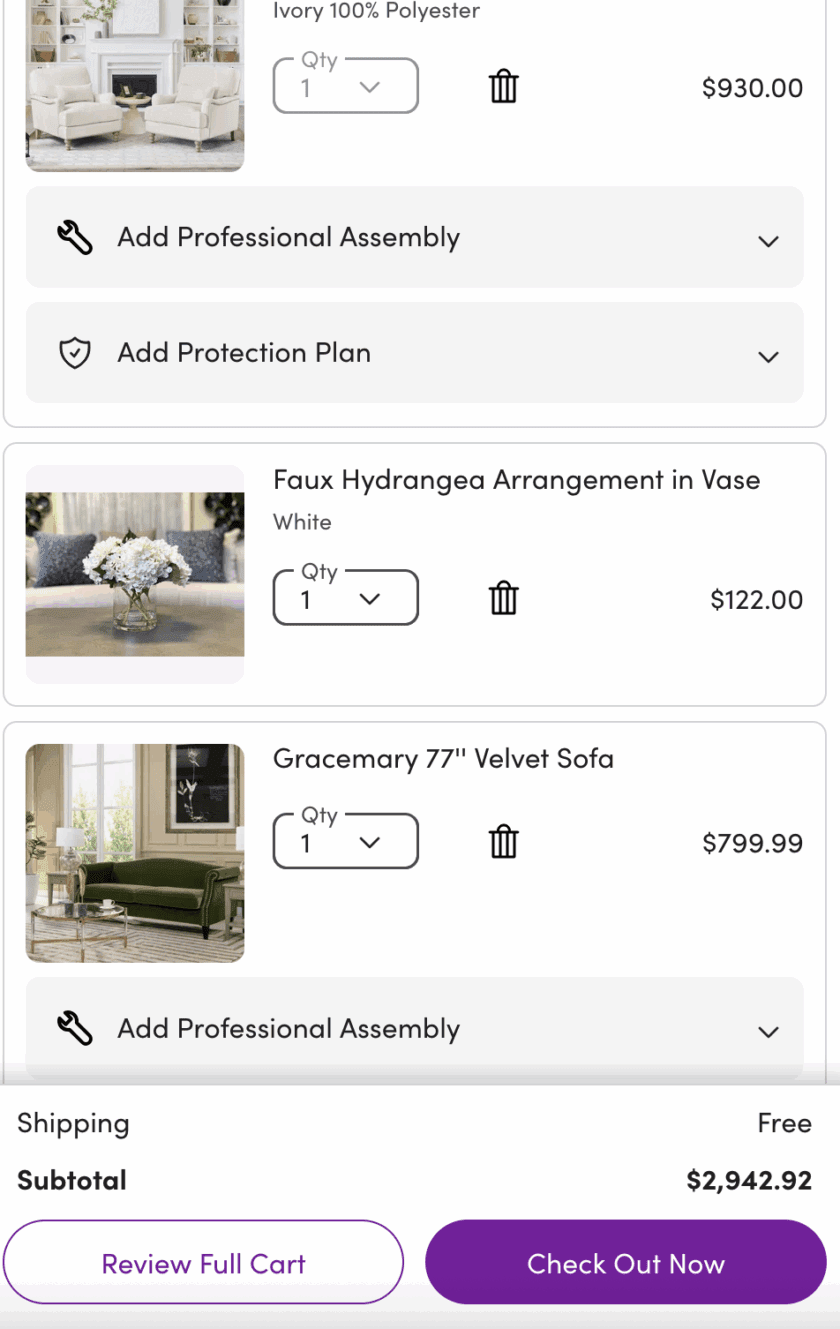This screenshot has width=840, height=1329.
Task: Open the Faux Hydrangea Arrangement in Vase title
Action: click(x=516, y=480)
